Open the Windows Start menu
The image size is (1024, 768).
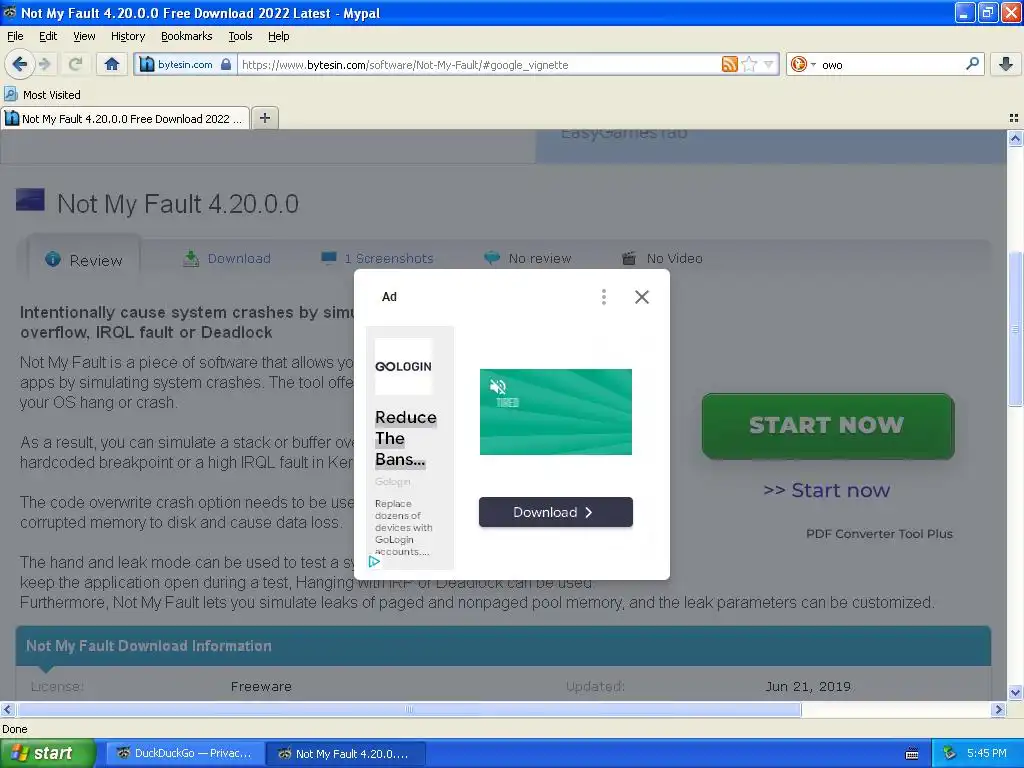pos(48,753)
